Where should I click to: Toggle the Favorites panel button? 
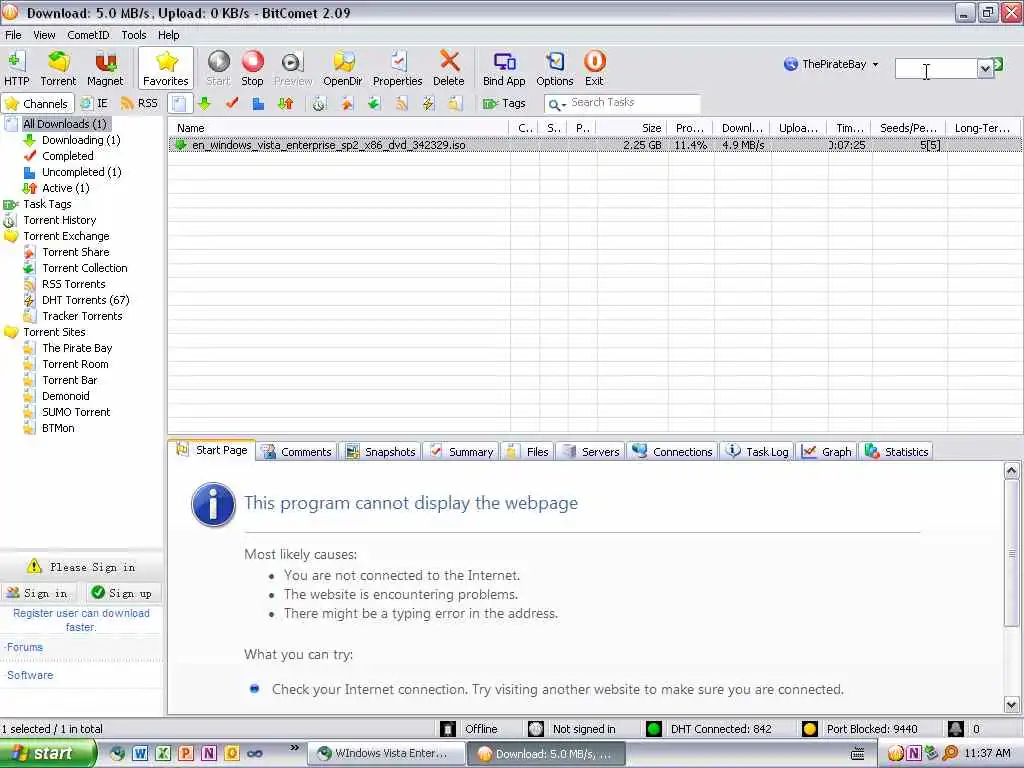pos(166,68)
